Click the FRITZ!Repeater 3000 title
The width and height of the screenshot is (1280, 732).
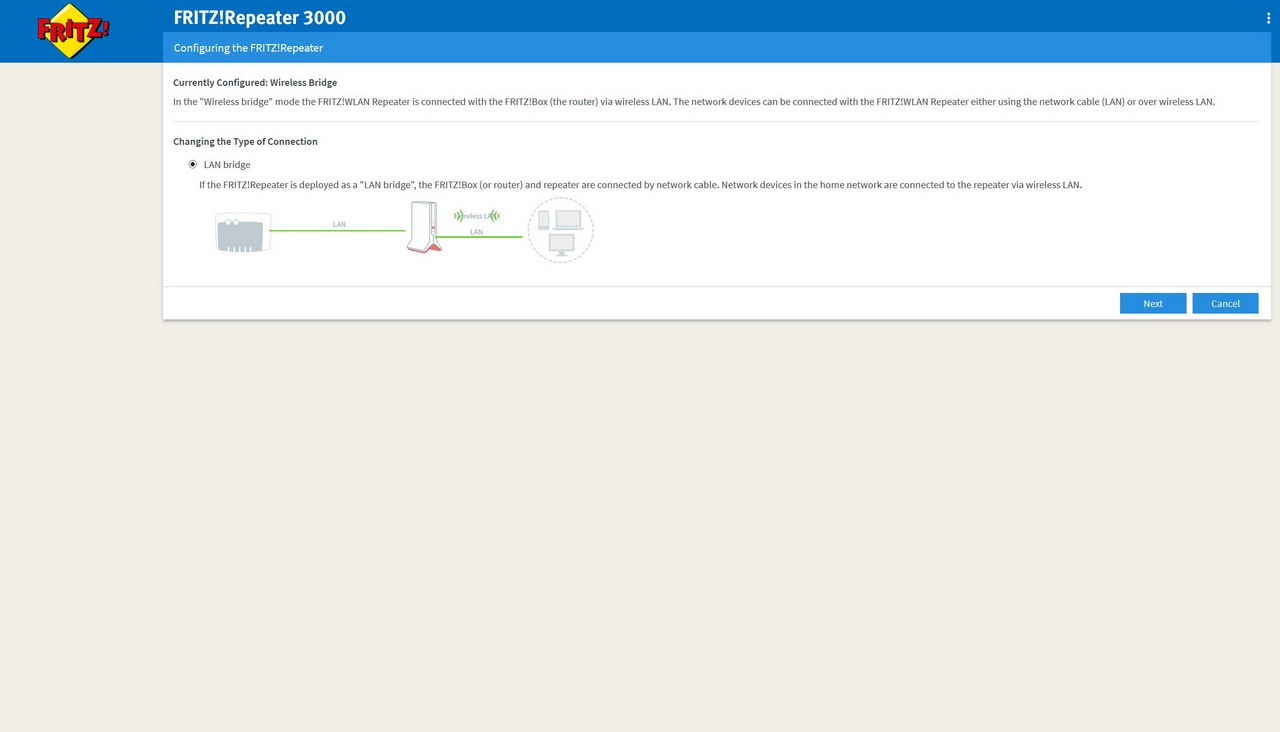pyautogui.click(x=260, y=17)
